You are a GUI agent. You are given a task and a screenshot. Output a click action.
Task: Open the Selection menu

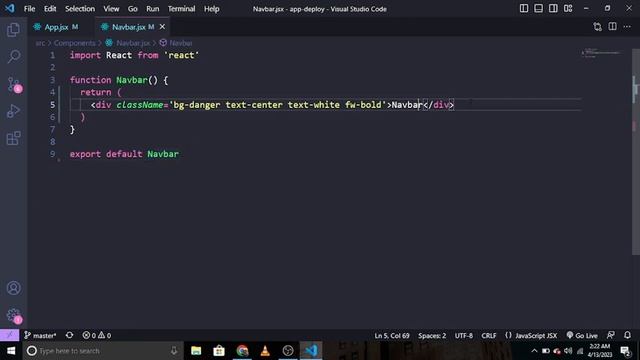pyautogui.click(x=80, y=9)
